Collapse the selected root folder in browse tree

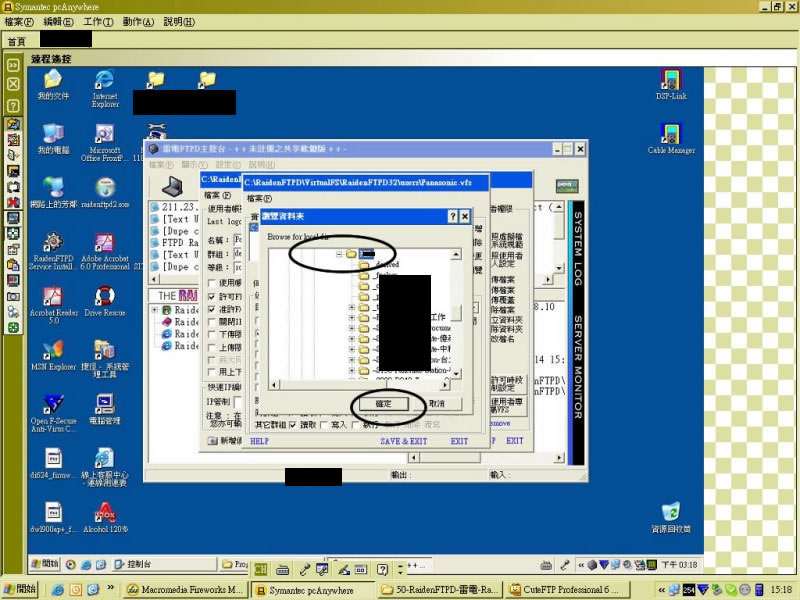tap(339, 254)
